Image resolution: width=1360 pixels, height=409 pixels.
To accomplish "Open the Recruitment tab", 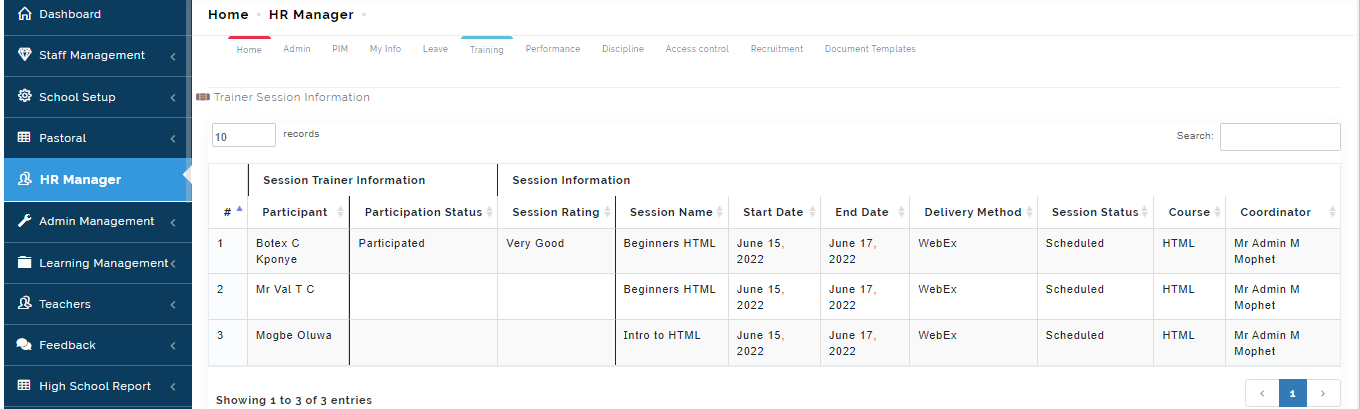I will tap(777, 49).
